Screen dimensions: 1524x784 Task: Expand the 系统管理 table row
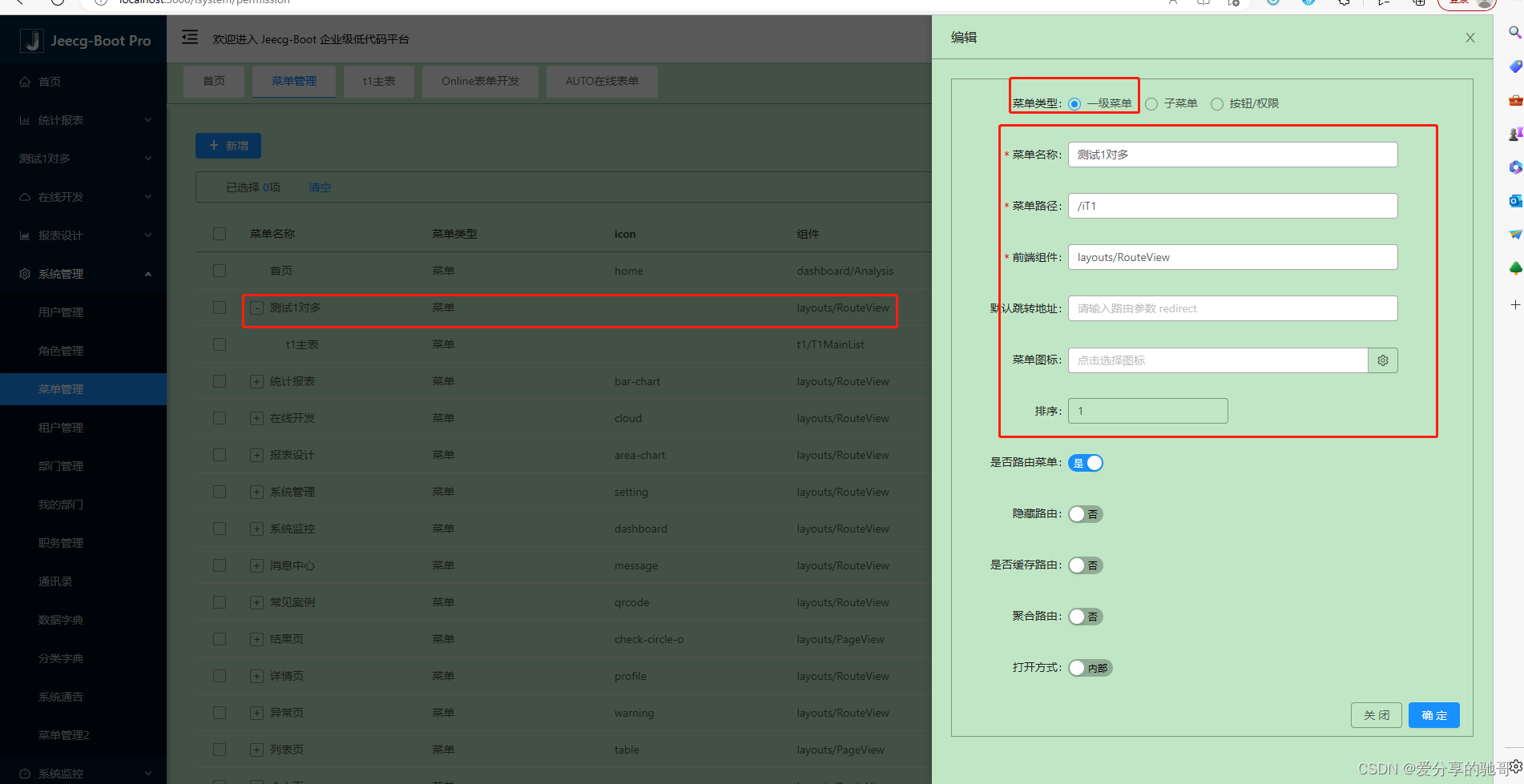tap(256, 492)
